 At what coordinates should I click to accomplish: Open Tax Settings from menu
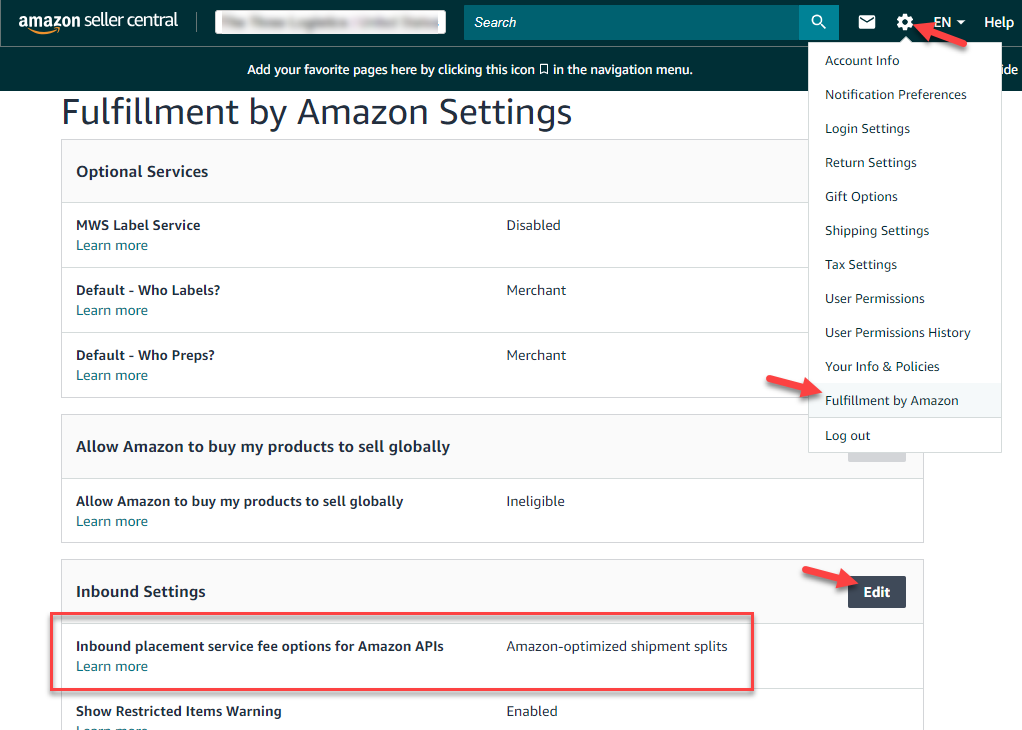(x=860, y=264)
